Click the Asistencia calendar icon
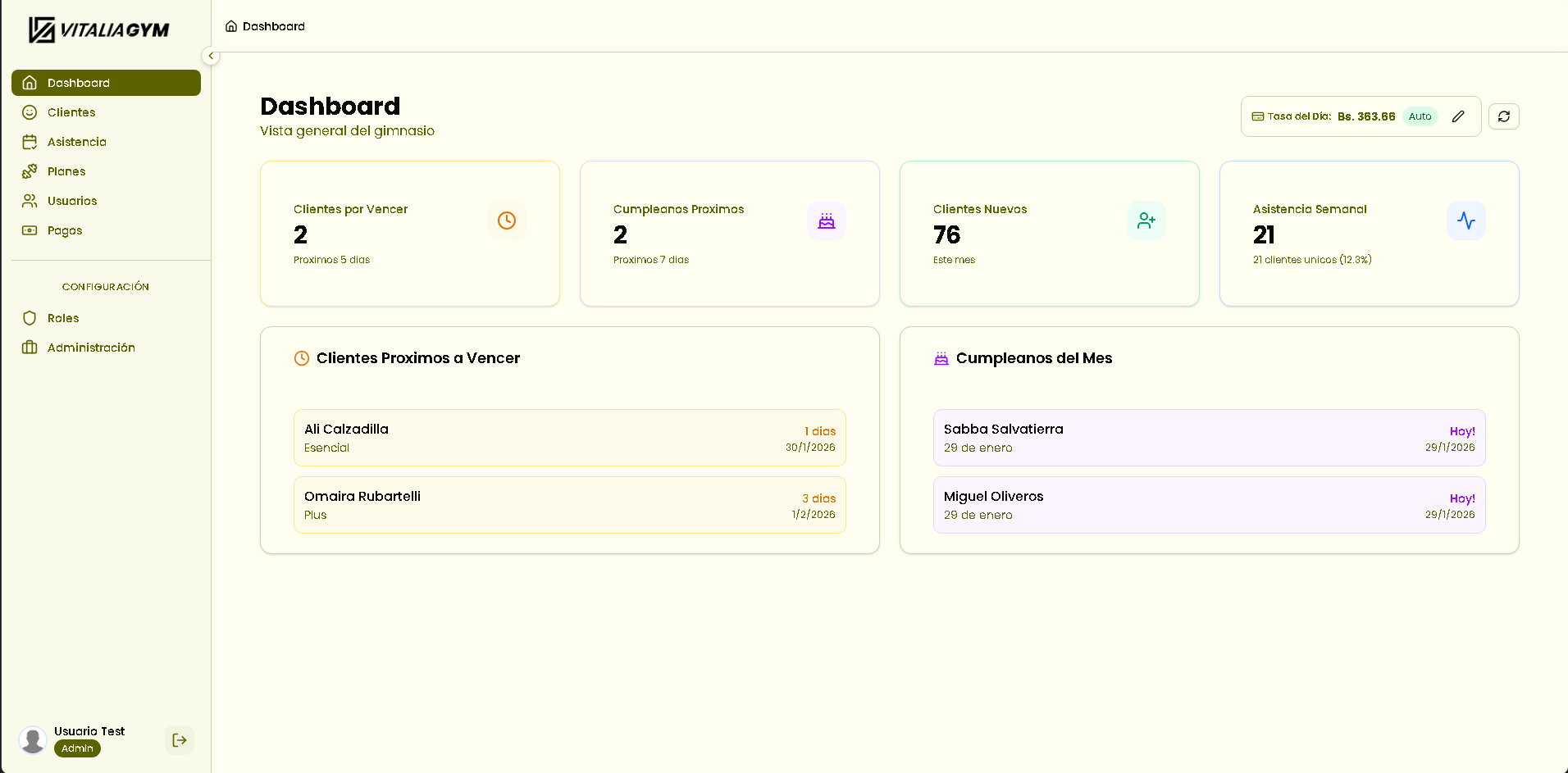This screenshot has height=773, width=1568. [x=30, y=142]
